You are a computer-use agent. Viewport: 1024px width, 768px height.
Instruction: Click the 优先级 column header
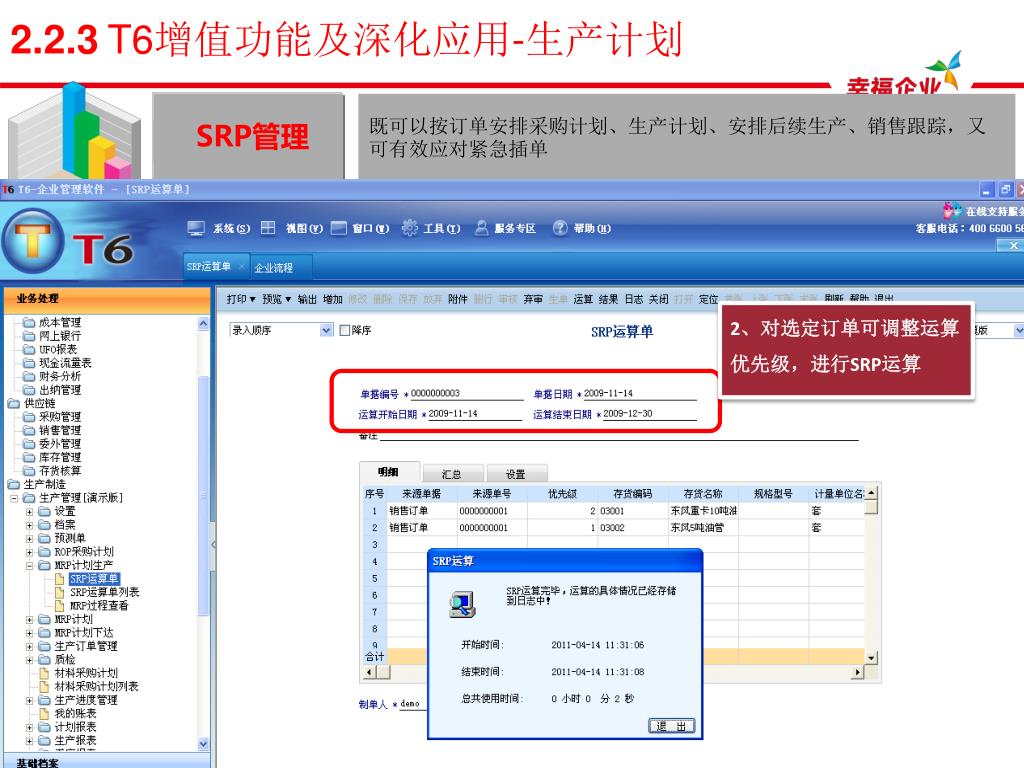click(562, 494)
